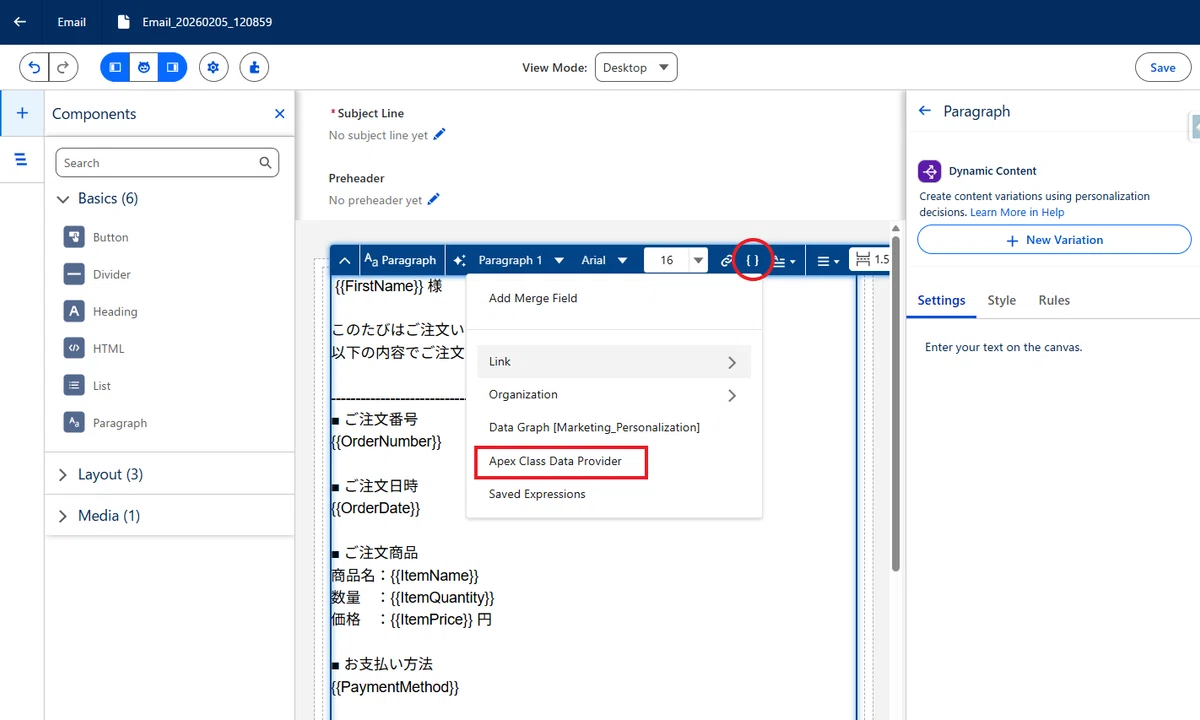Select the List component

tap(87, 385)
